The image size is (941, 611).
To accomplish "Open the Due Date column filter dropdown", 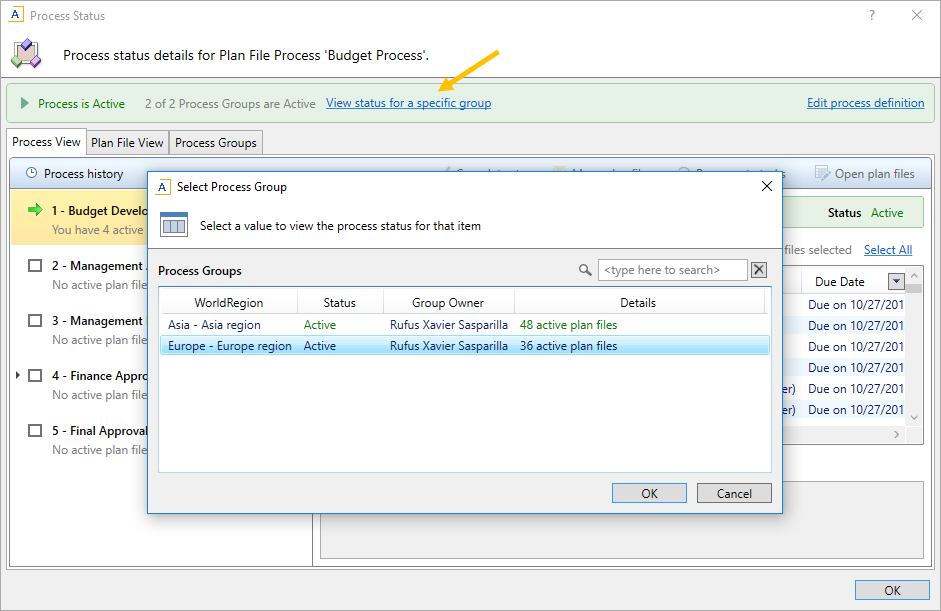I will [x=896, y=282].
